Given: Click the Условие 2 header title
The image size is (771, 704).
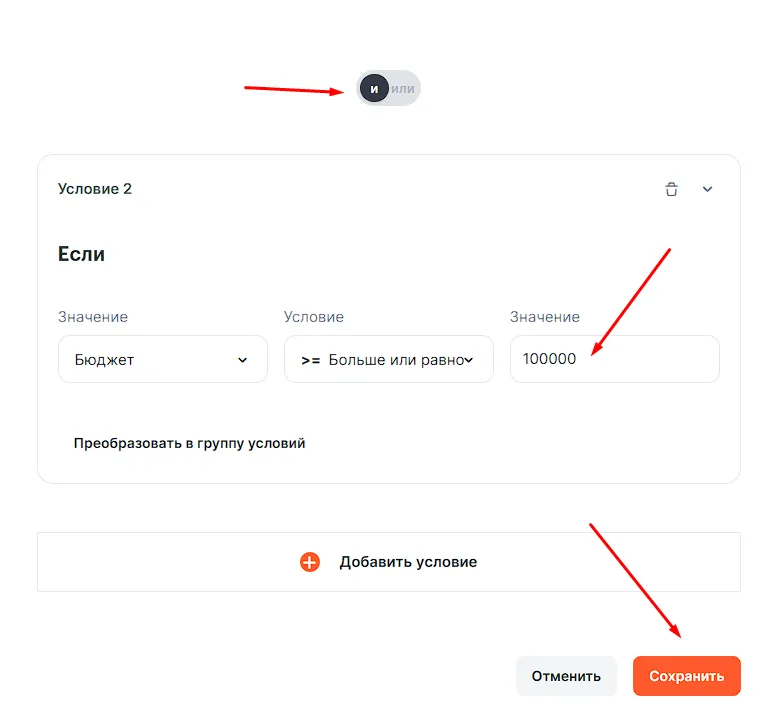Looking at the screenshot, I should pos(95,189).
